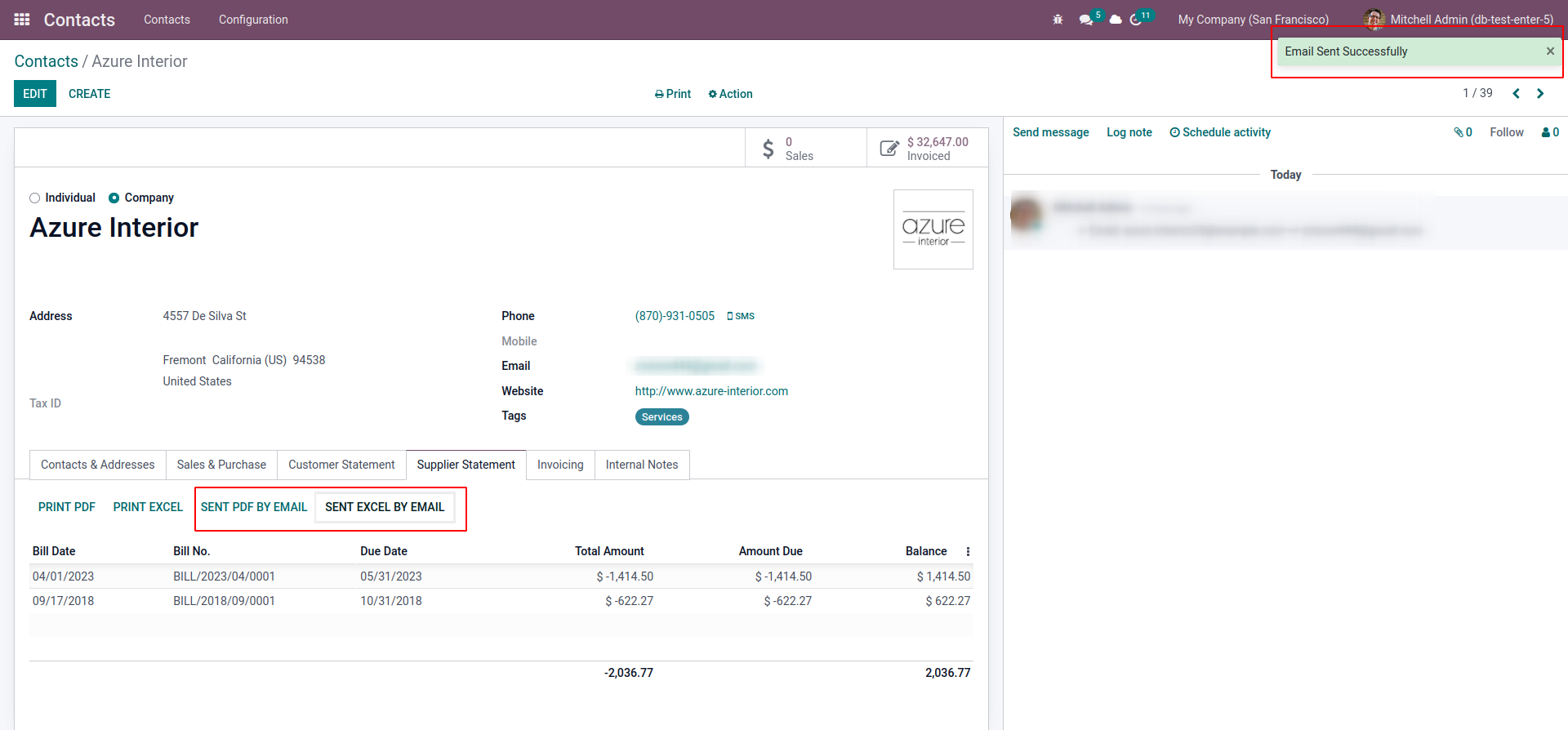Click SENT PDF BY EMAIL button
Viewport: 1568px width, 730px height.
click(x=254, y=507)
